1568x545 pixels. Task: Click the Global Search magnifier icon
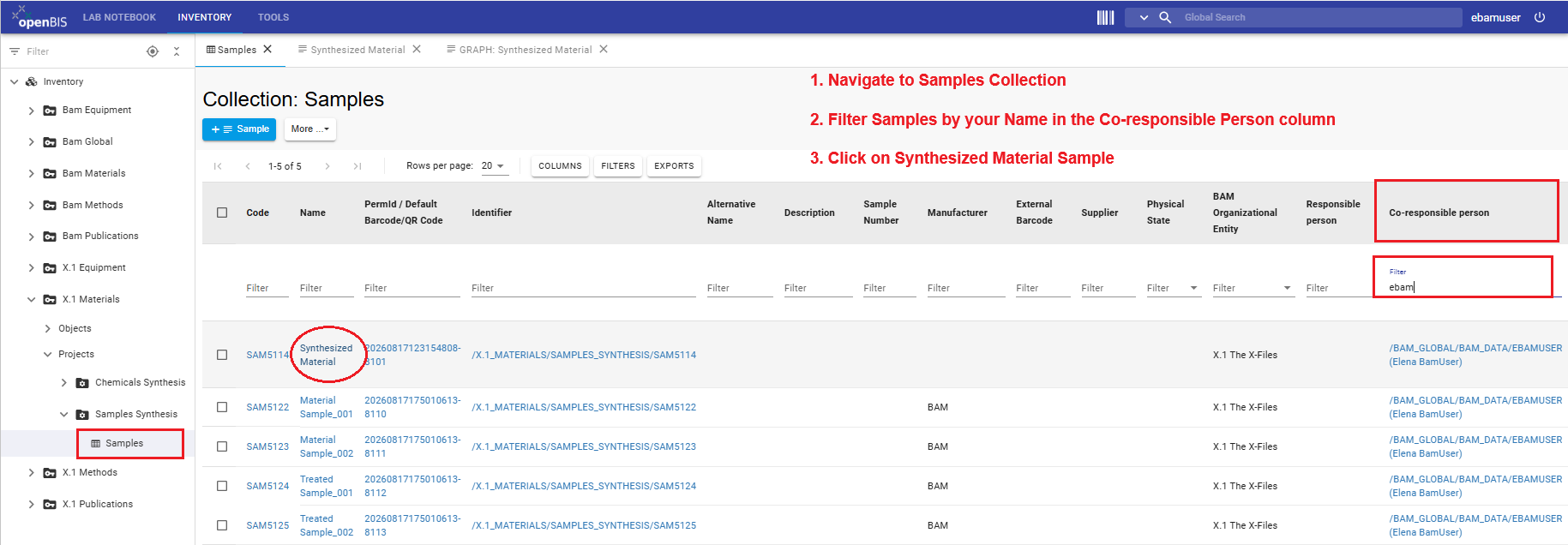[x=1165, y=17]
